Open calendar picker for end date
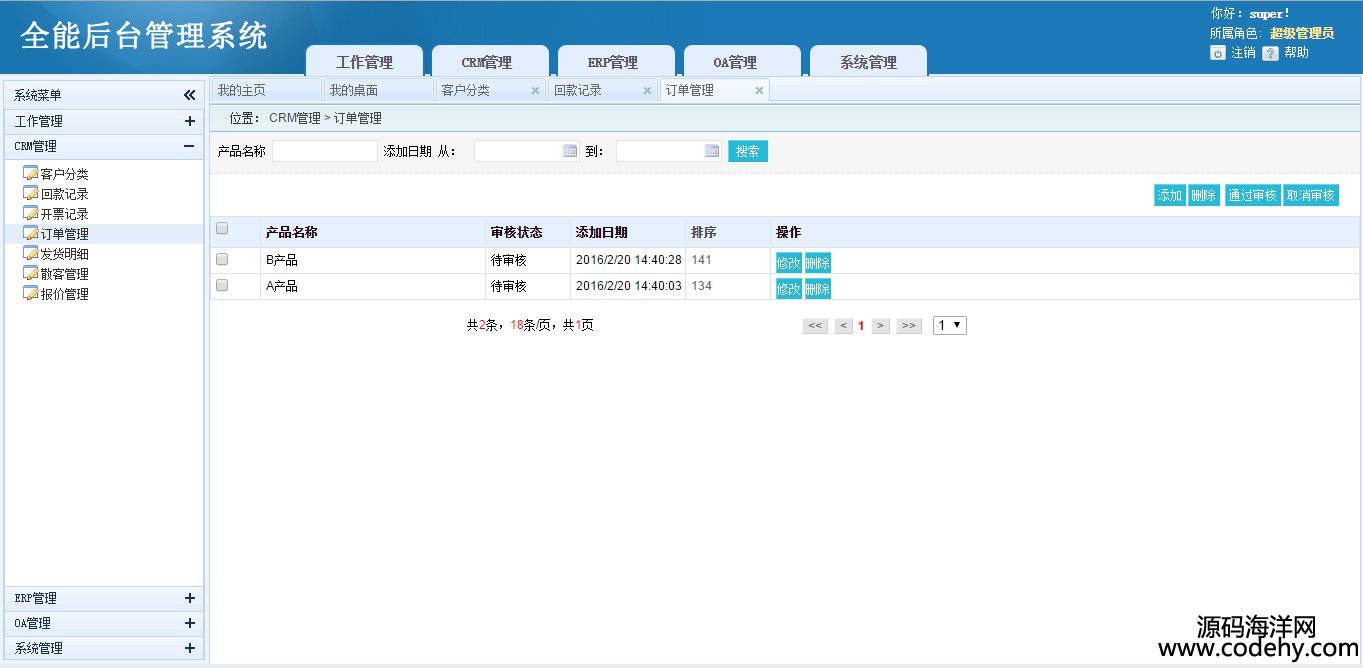Image resolution: width=1363 pixels, height=668 pixels. (x=712, y=151)
